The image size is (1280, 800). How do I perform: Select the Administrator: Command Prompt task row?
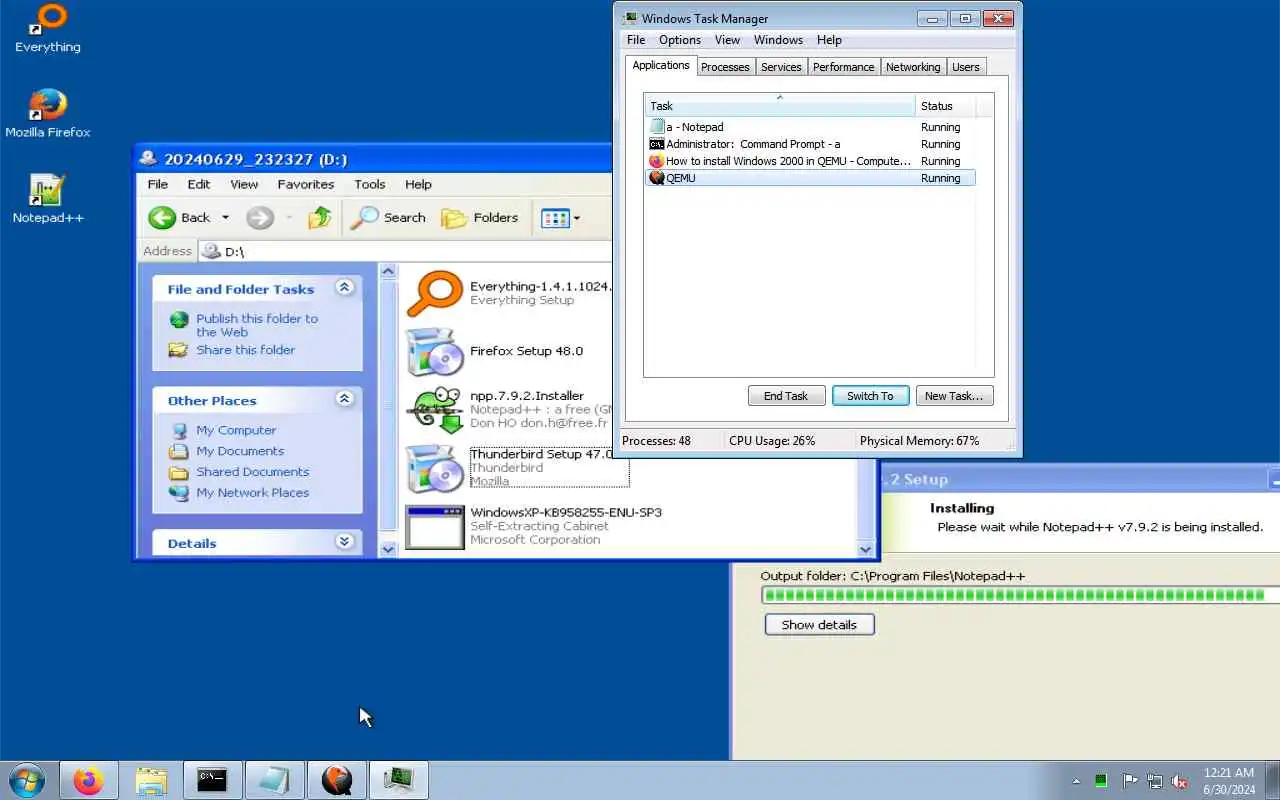[810, 144]
